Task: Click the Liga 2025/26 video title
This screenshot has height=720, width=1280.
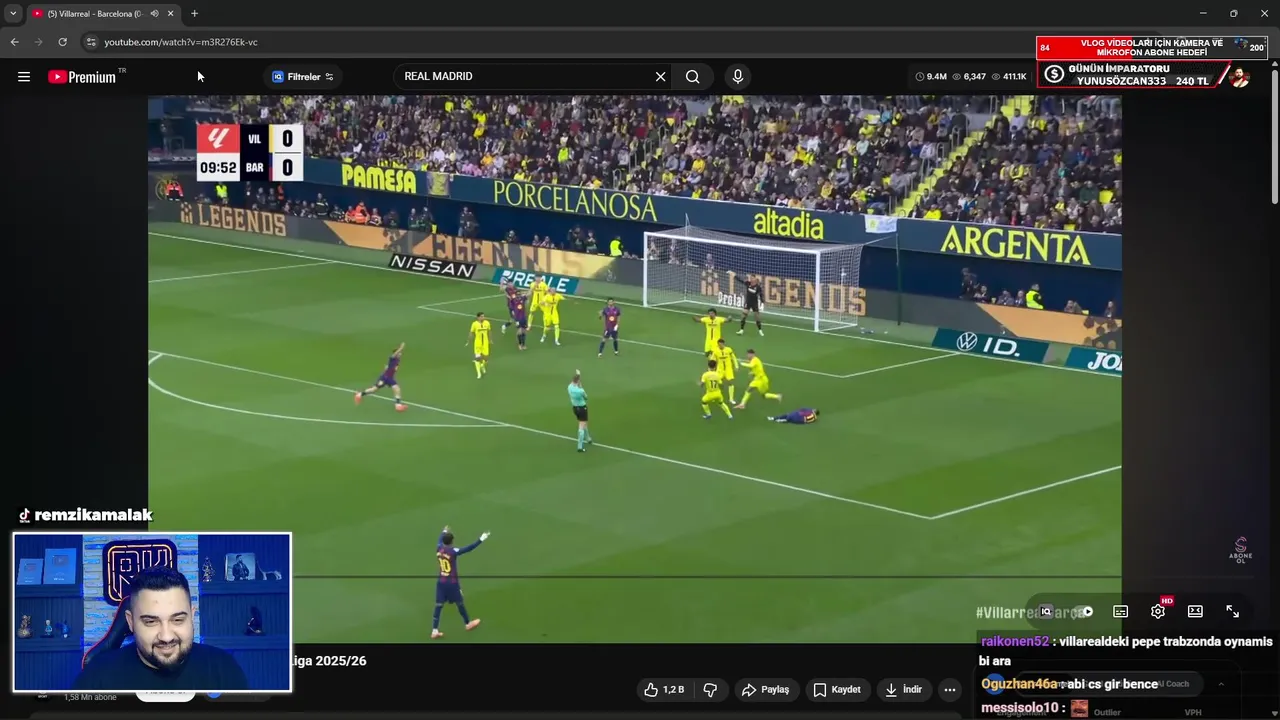Action: [329, 661]
